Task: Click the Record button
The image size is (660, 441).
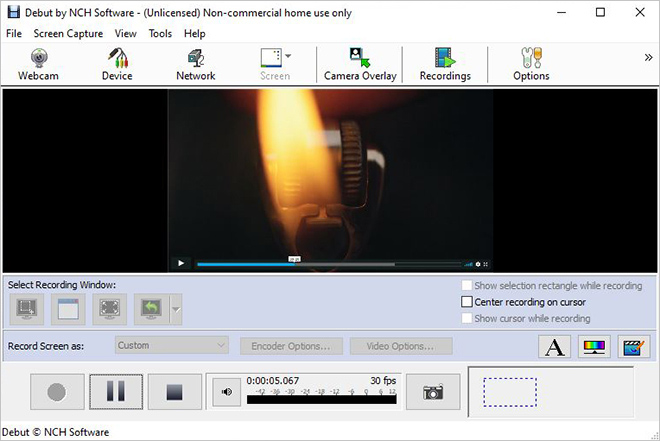Action: click(x=57, y=392)
